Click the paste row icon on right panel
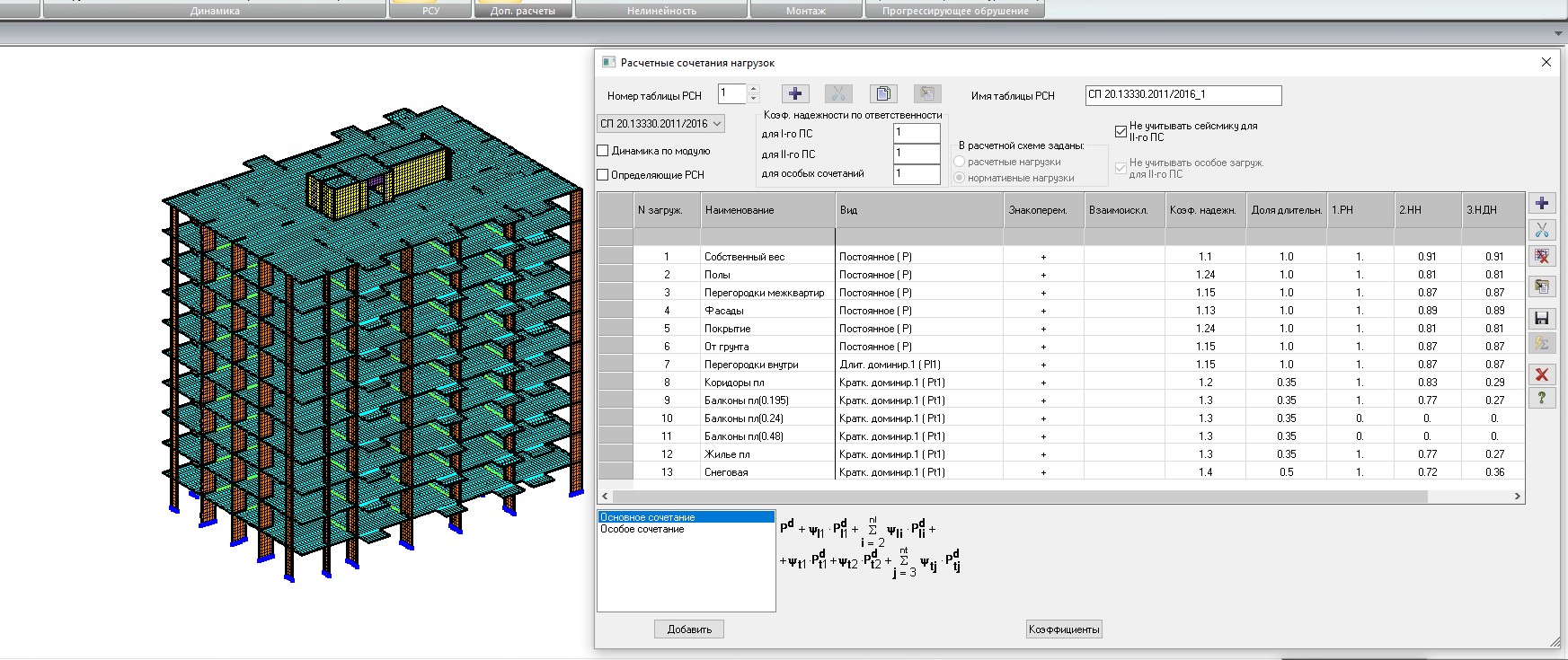Viewport: 1568px width, 660px height. tap(1542, 286)
